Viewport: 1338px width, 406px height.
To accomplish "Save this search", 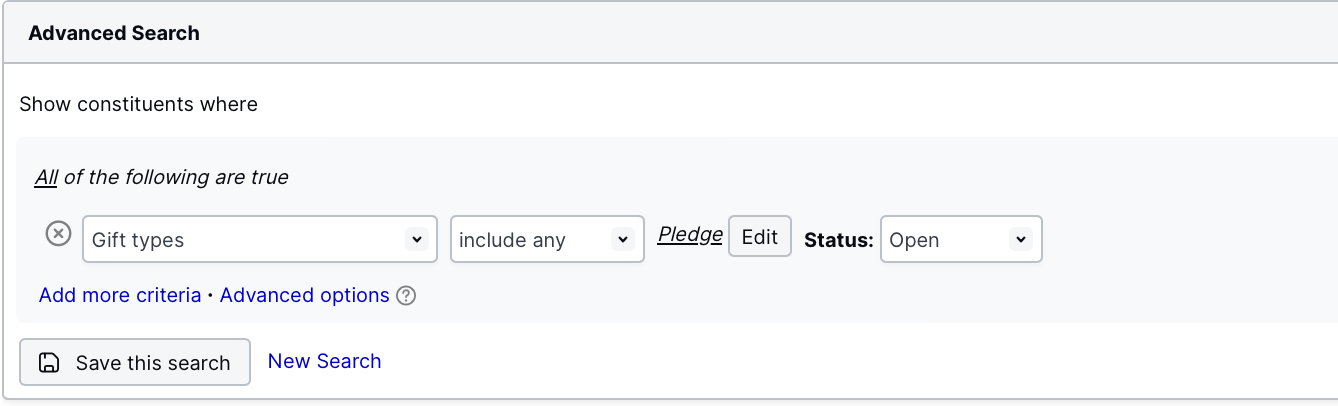I will (135, 362).
